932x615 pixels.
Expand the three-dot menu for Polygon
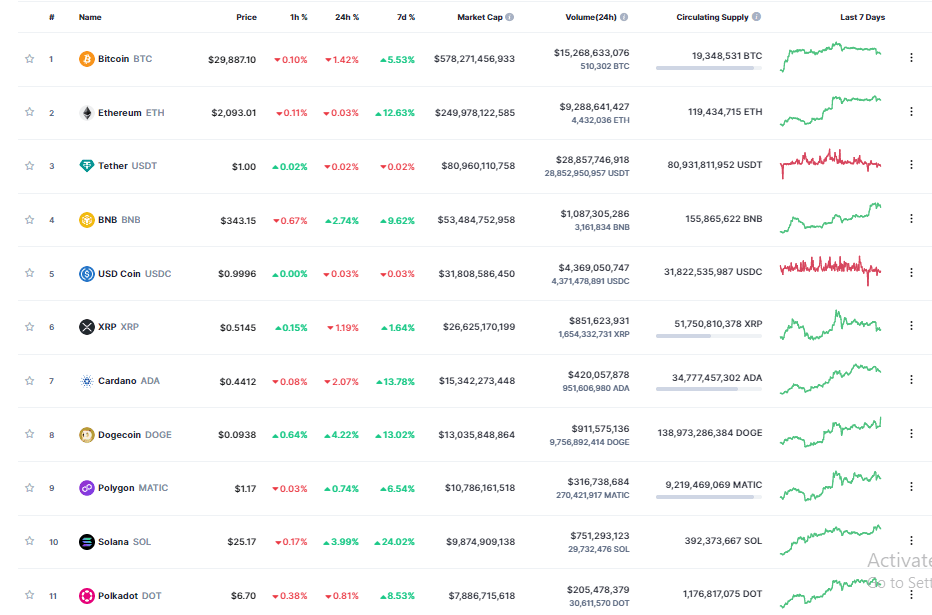pyautogui.click(x=911, y=487)
